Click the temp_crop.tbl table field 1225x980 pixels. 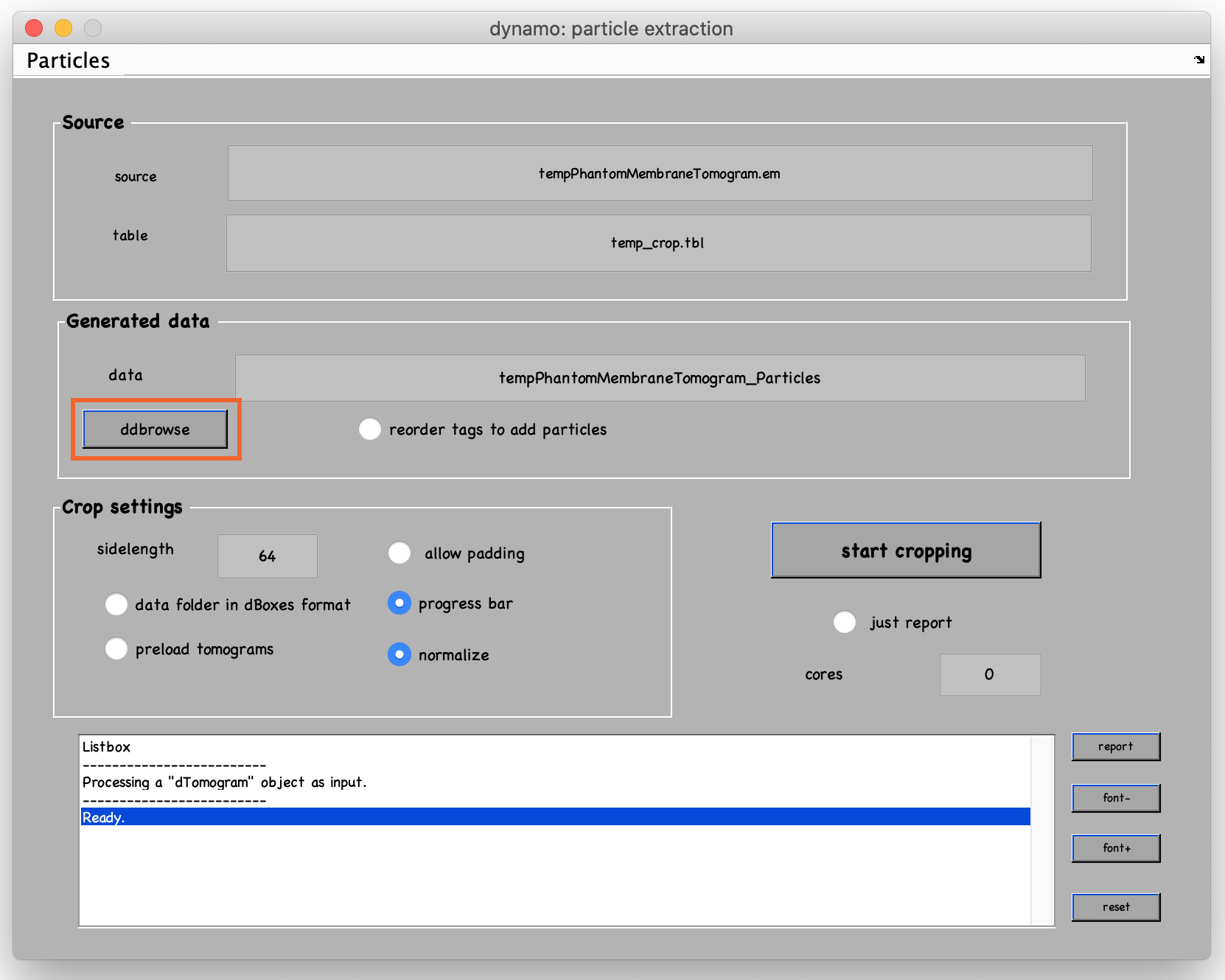coord(658,243)
